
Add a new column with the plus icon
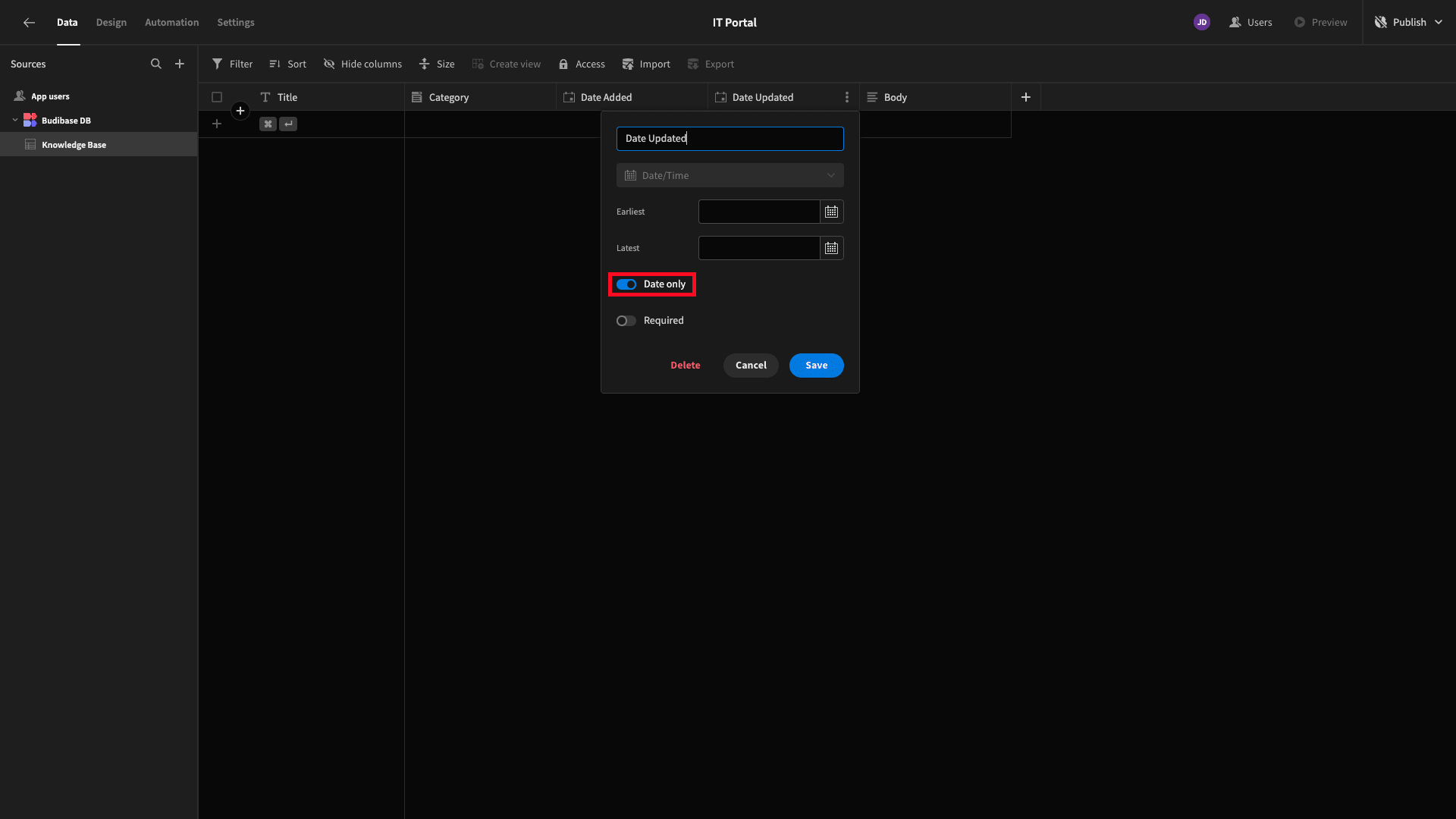(x=1026, y=97)
